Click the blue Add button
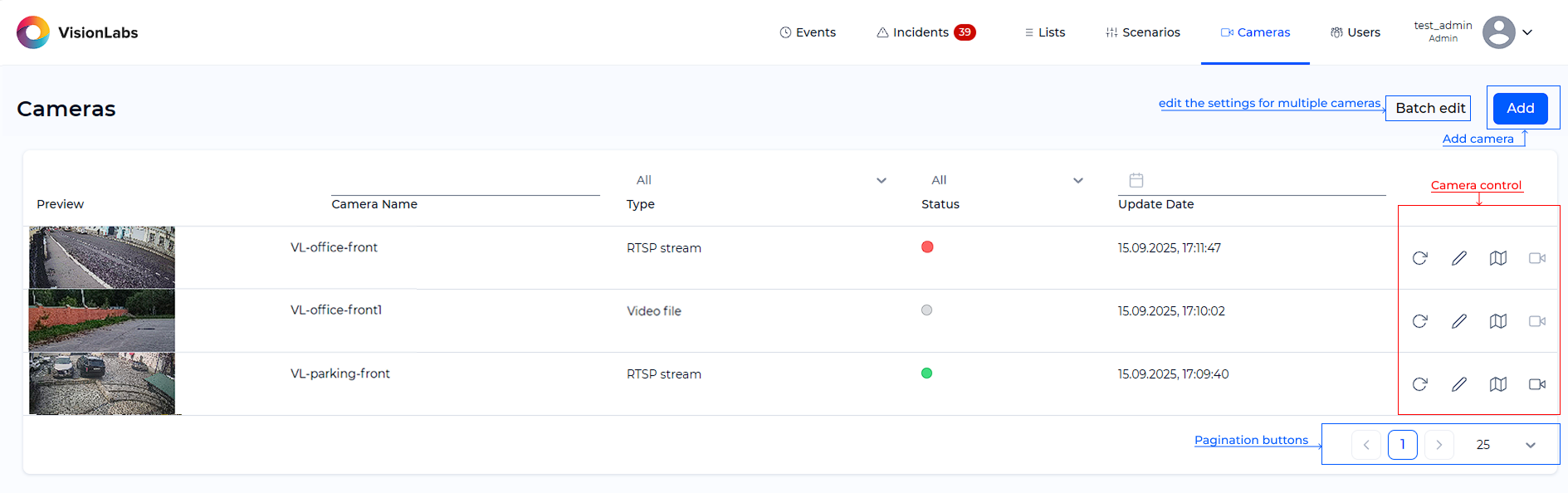The height and width of the screenshot is (493, 1568). [1520, 108]
